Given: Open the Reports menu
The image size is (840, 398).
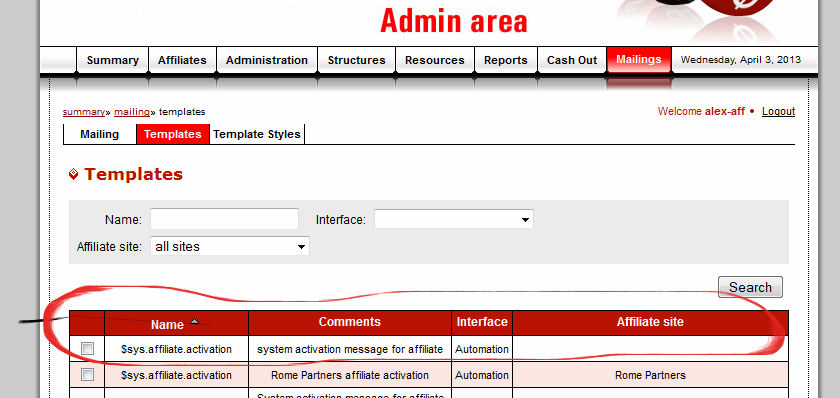Looking at the screenshot, I should (506, 60).
